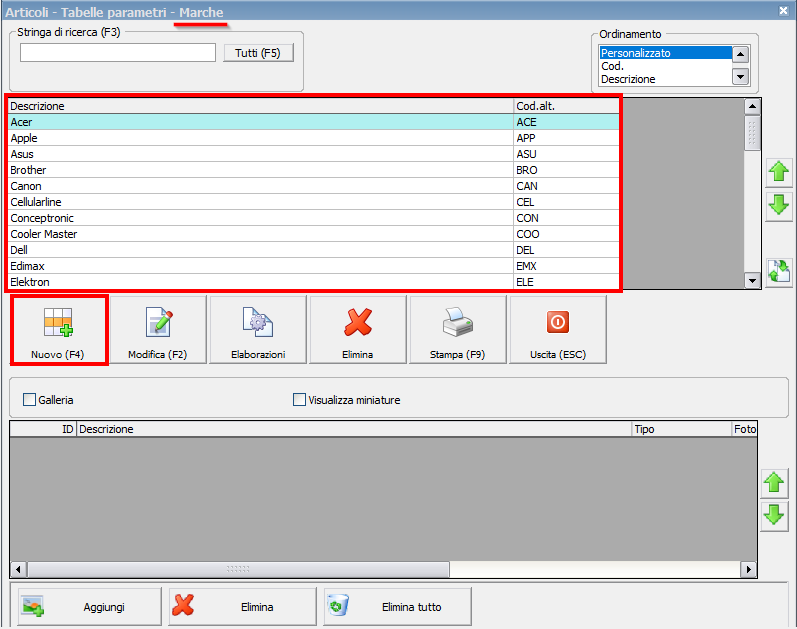Screen dimensions: 797x629
Task: Click the refresh documents icon beside brand list
Action: click(779, 272)
